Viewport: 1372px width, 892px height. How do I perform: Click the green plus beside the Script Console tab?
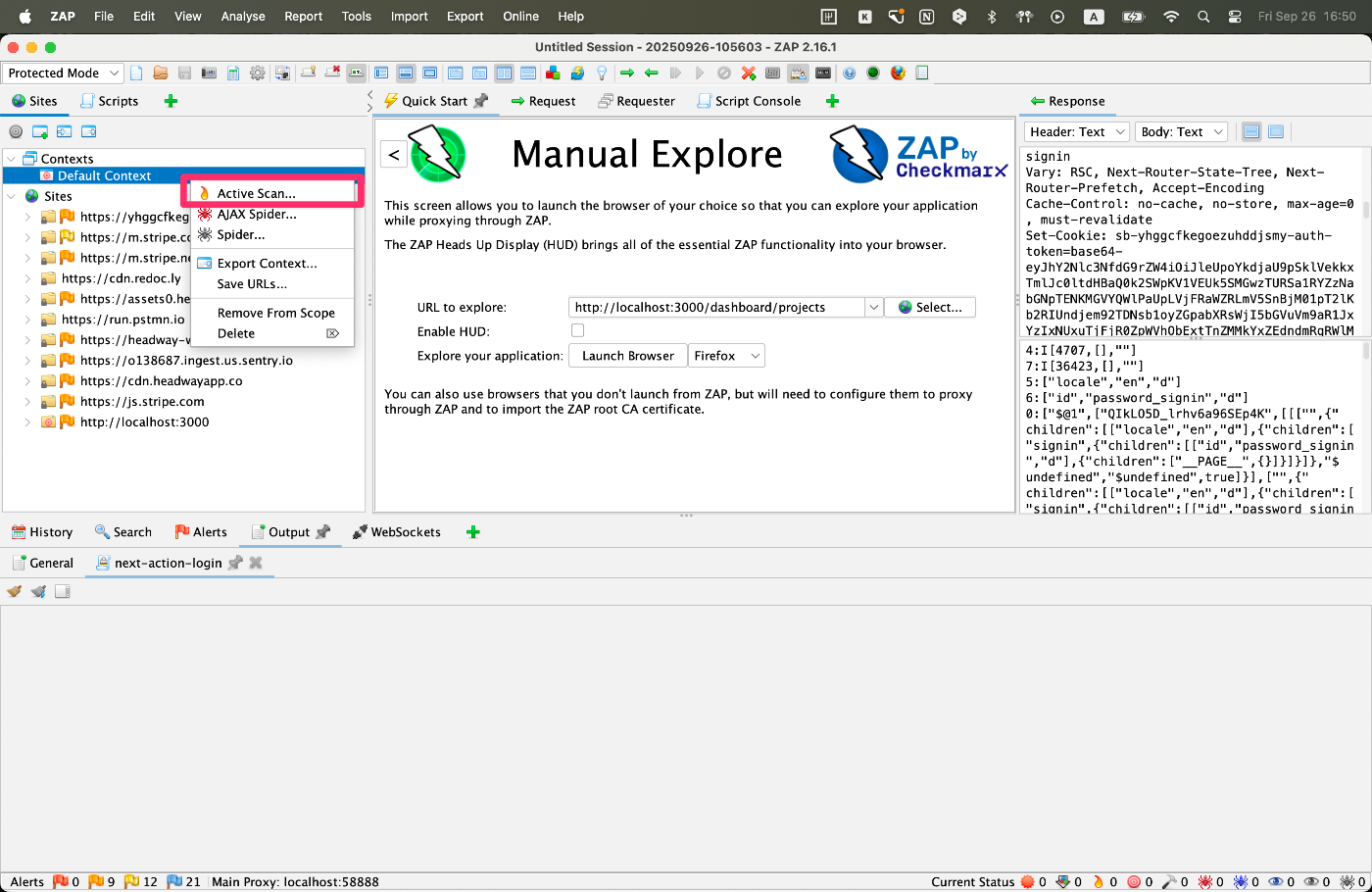pos(832,101)
